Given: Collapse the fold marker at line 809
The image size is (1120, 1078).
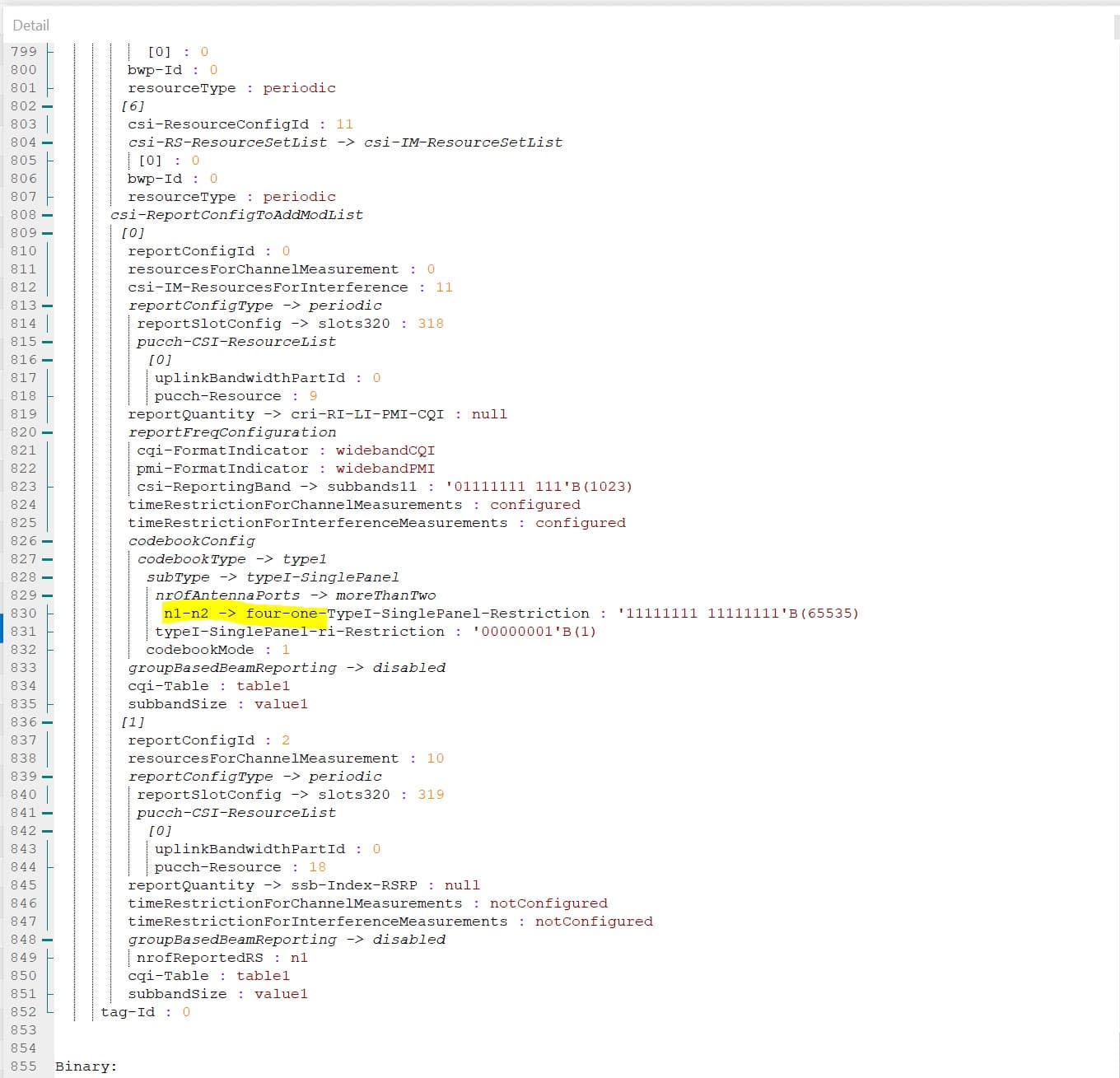Looking at the screenshot, I should click(48, 233).
